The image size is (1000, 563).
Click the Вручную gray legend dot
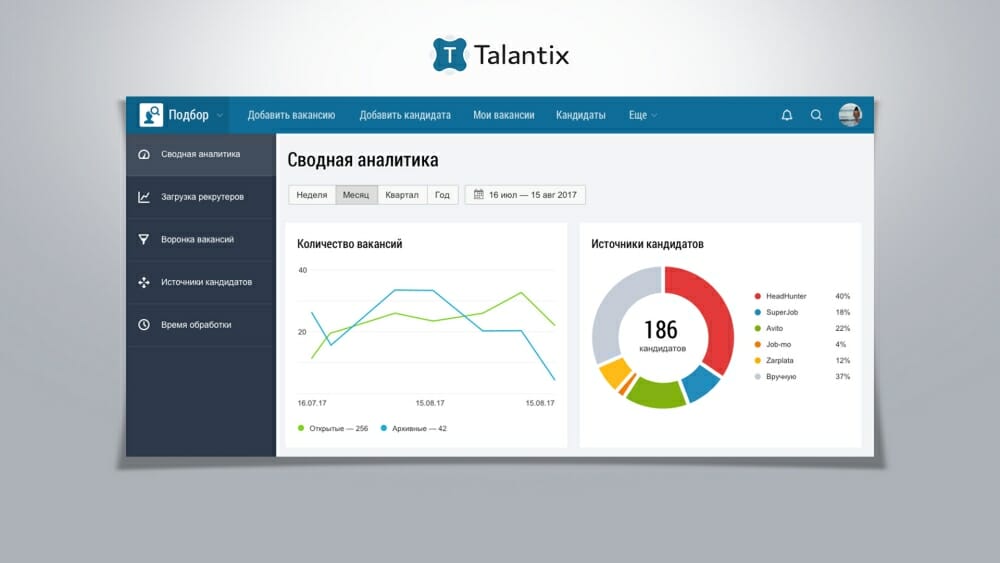[x=758, y=377]
